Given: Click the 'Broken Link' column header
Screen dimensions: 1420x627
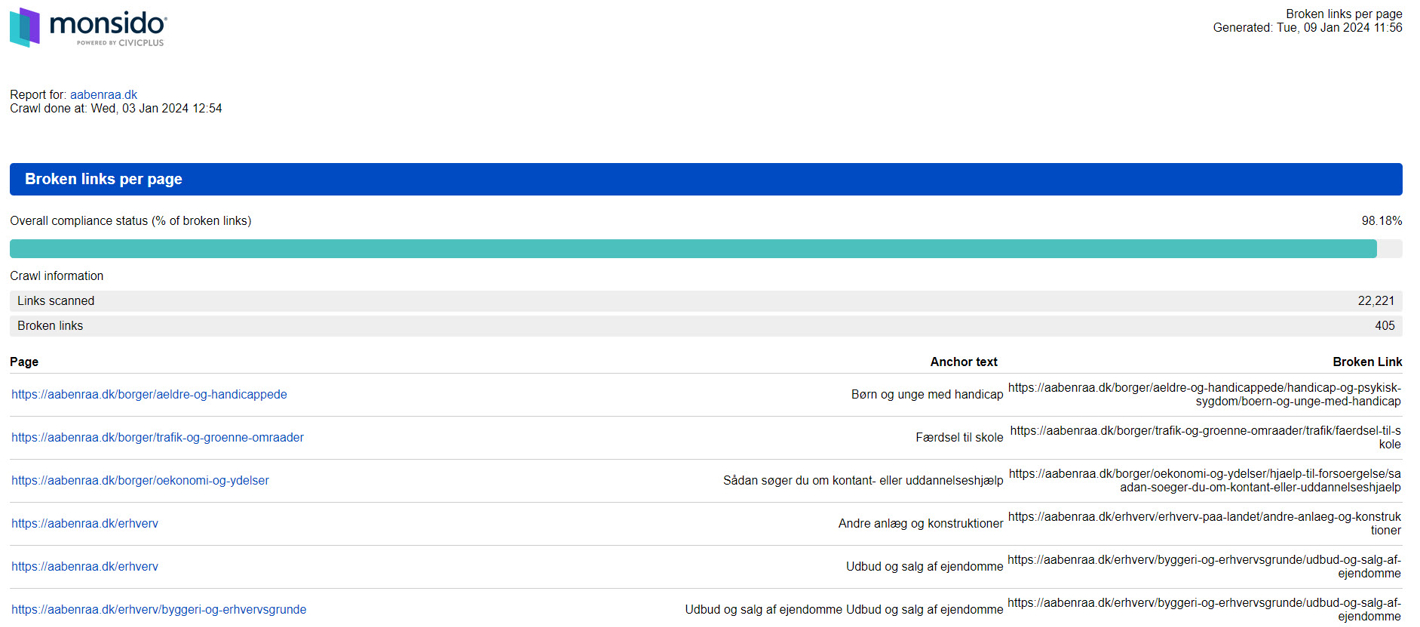Looking at the screenshot, I should point(1366,362).
